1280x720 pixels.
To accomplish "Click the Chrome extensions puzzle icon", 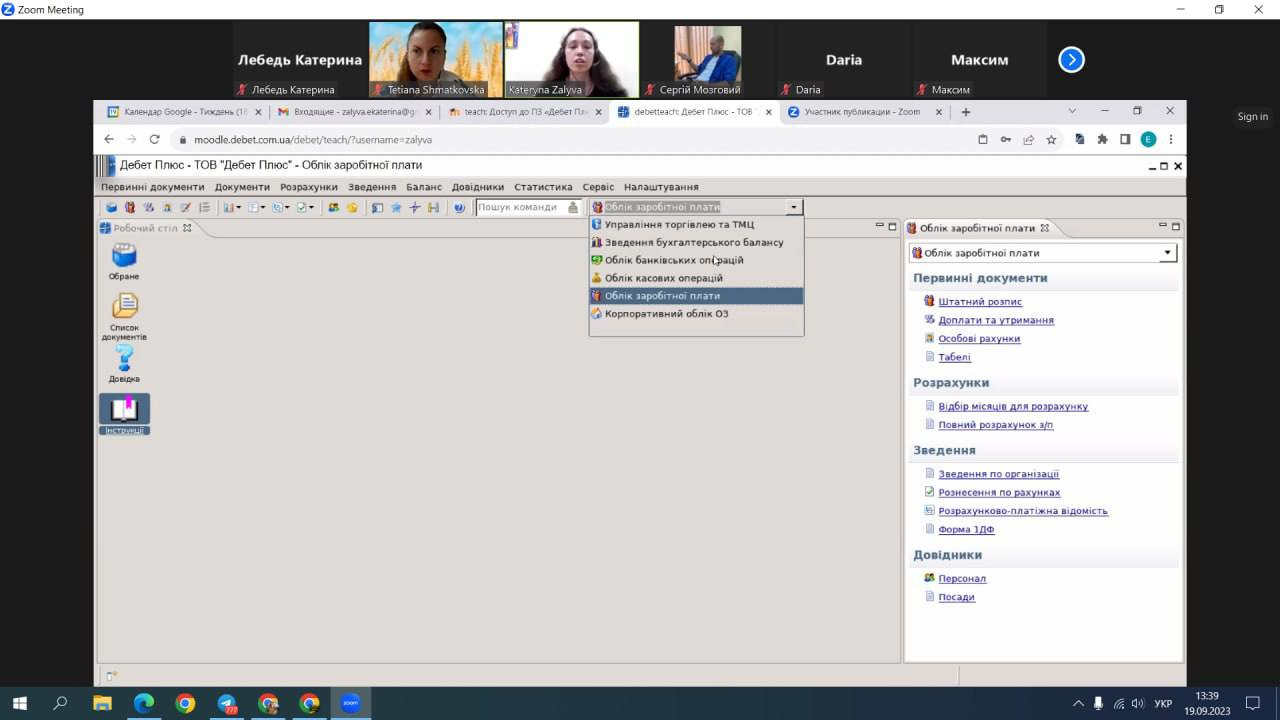I will click(1102, 140).
